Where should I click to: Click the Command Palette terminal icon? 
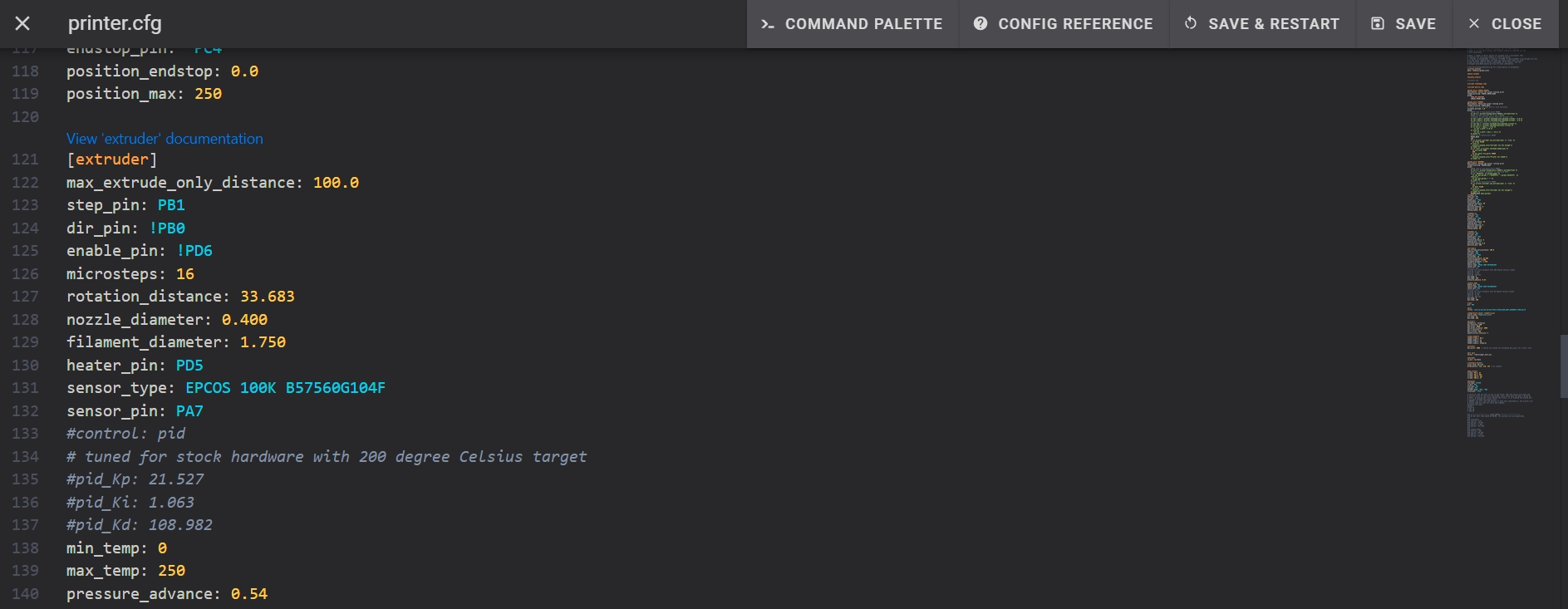[x=768, y=24]
